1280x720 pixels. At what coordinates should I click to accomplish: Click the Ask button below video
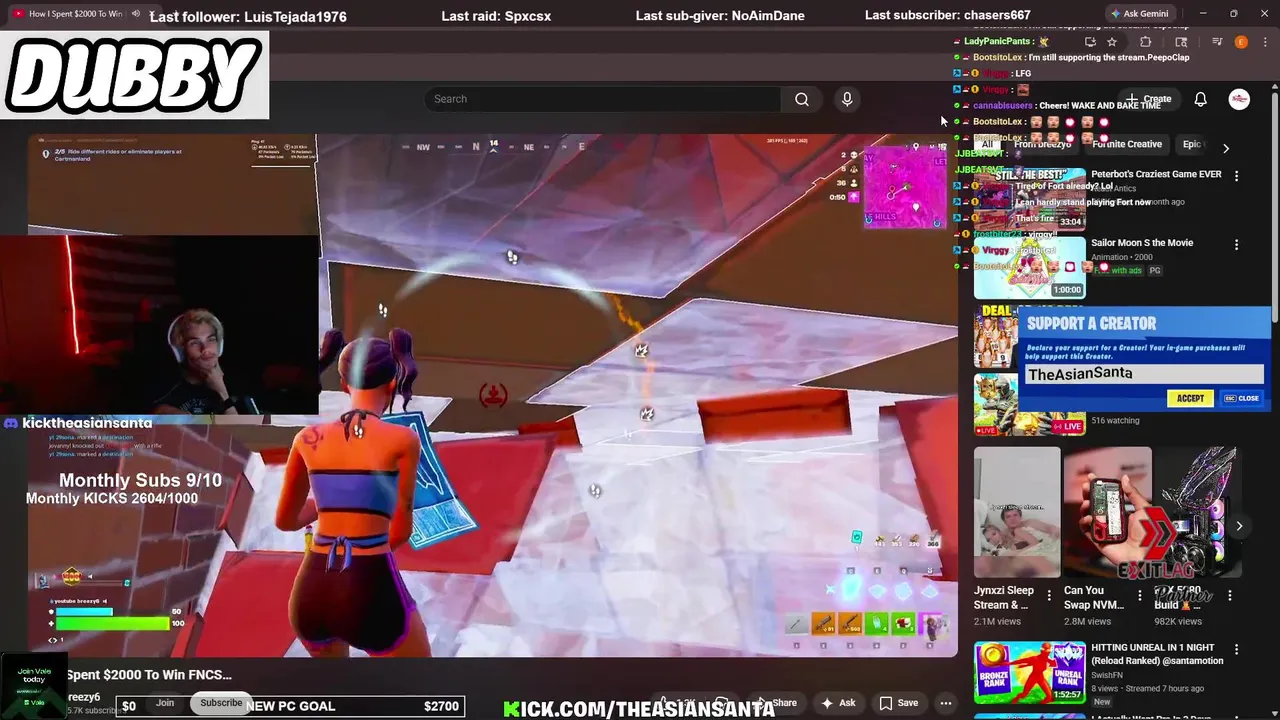838,703
